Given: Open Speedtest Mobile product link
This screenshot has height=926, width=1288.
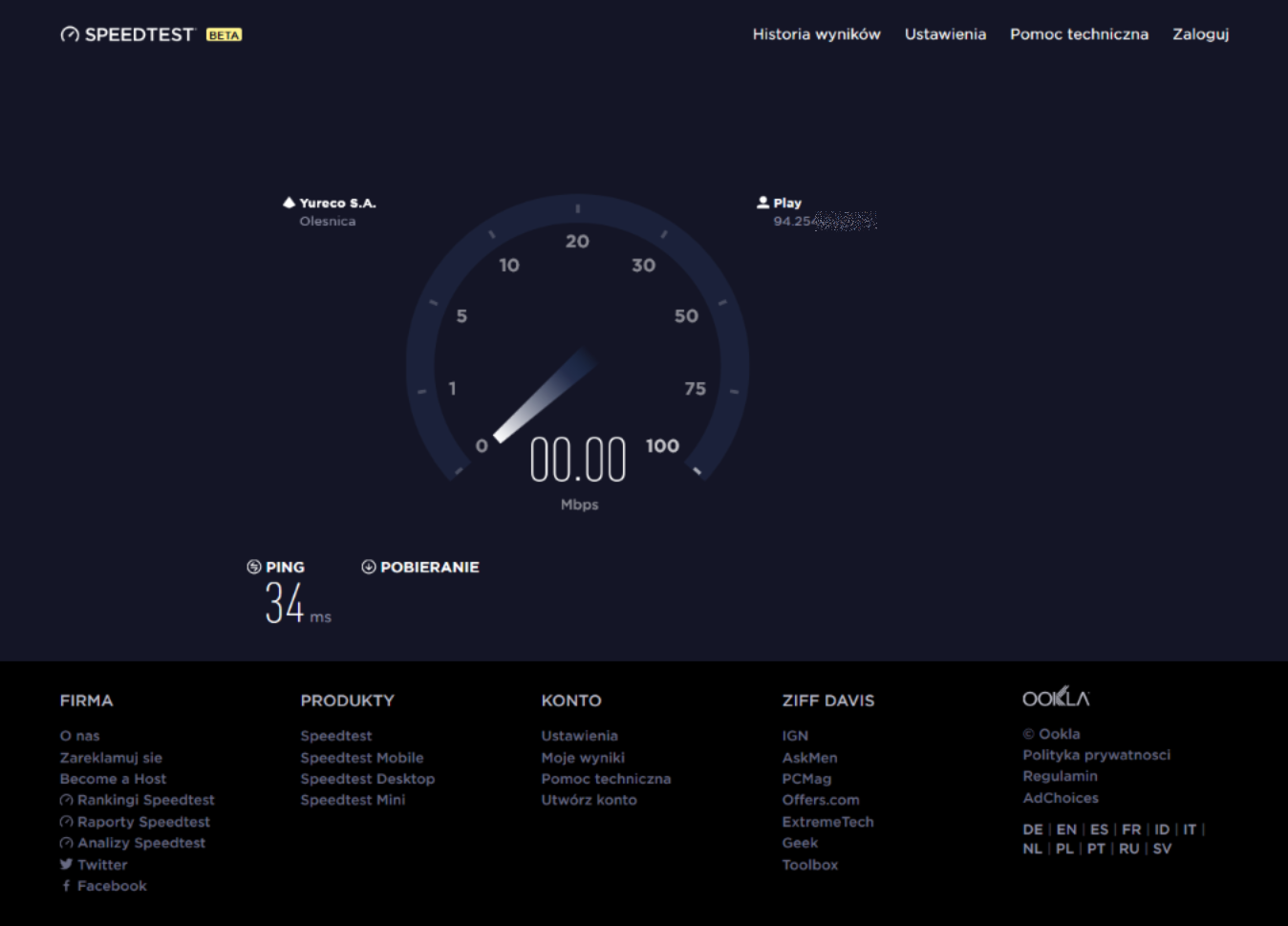Looking at the screenshot, I should click(361, 758).
